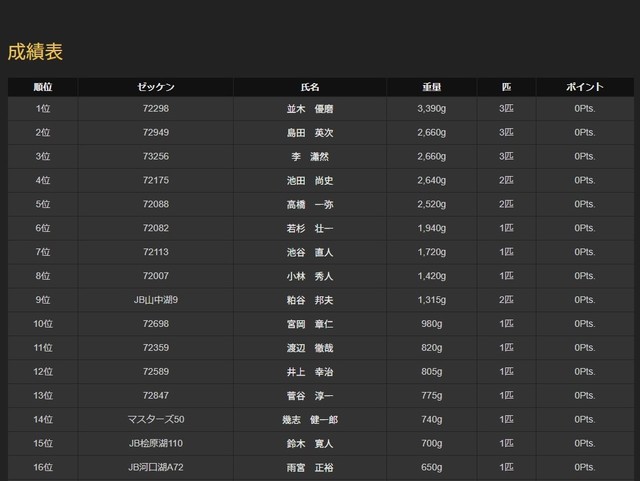The height and width of the screenshot is (481, 640).
Task: Click bib number 73256
Action: coord(156,156)
